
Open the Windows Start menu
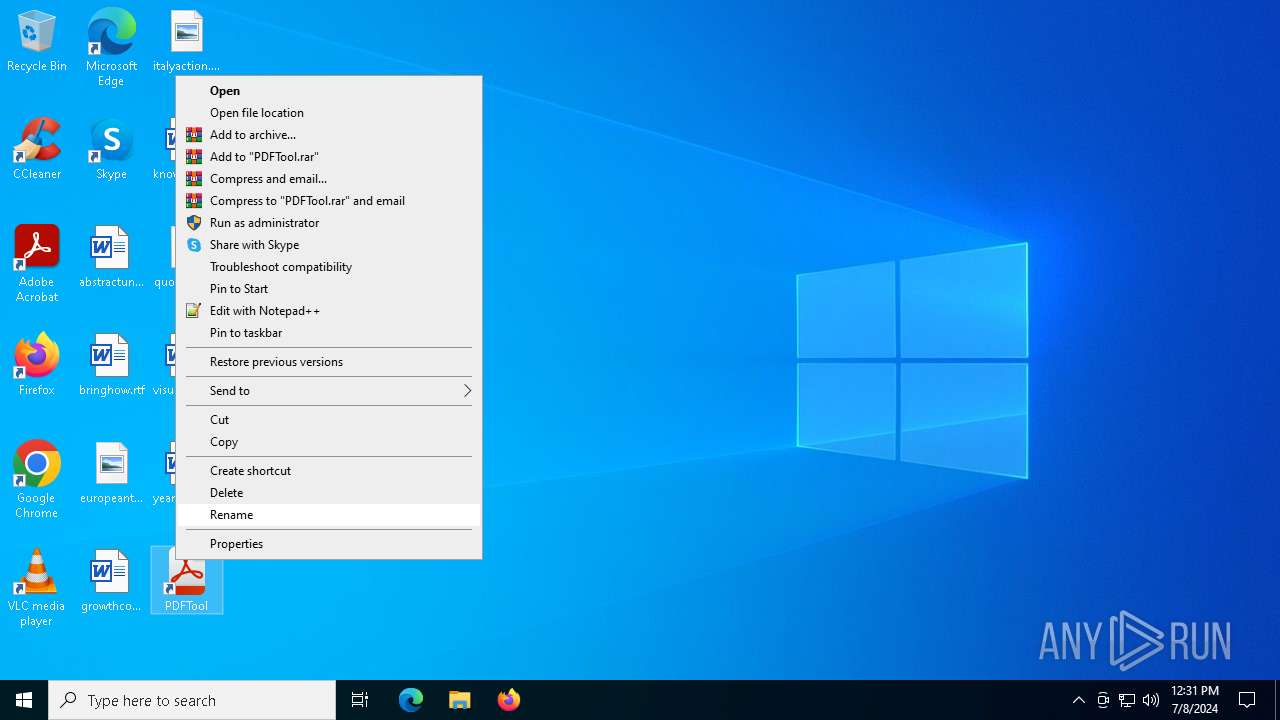pyautogui.click(x=24, y=700)
